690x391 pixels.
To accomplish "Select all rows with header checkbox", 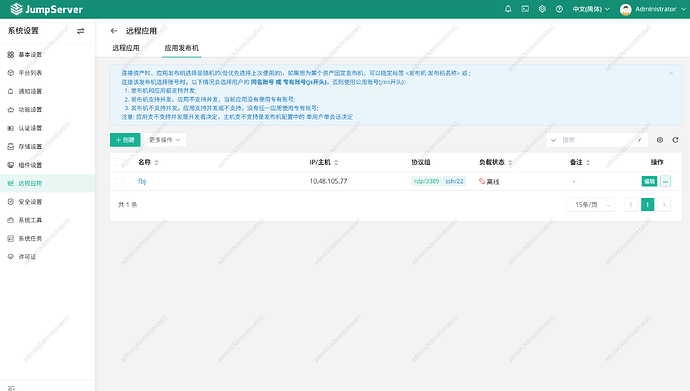I will point(119,162).
